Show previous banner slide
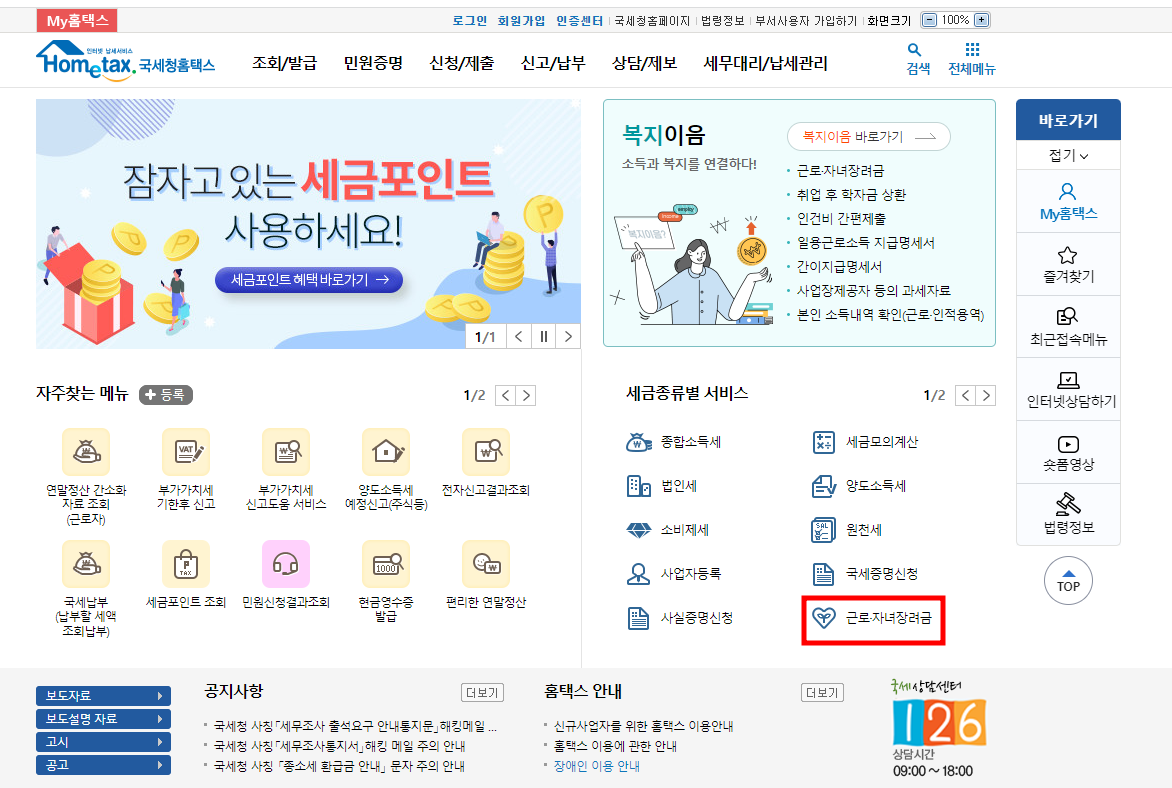The image size is (1172, 788). tap(519, 336)
